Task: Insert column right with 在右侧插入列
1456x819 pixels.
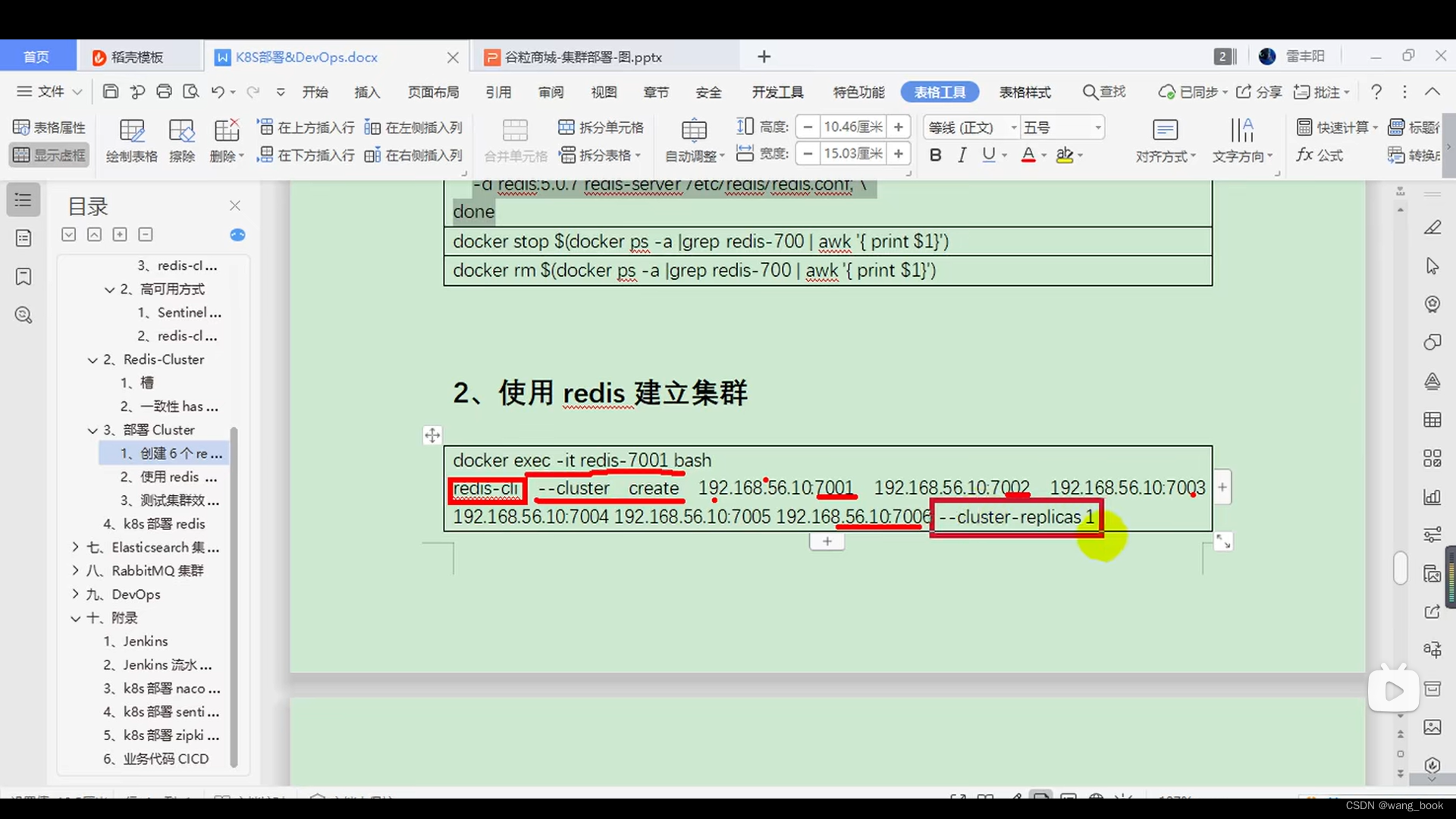Action: pos(413,155)
